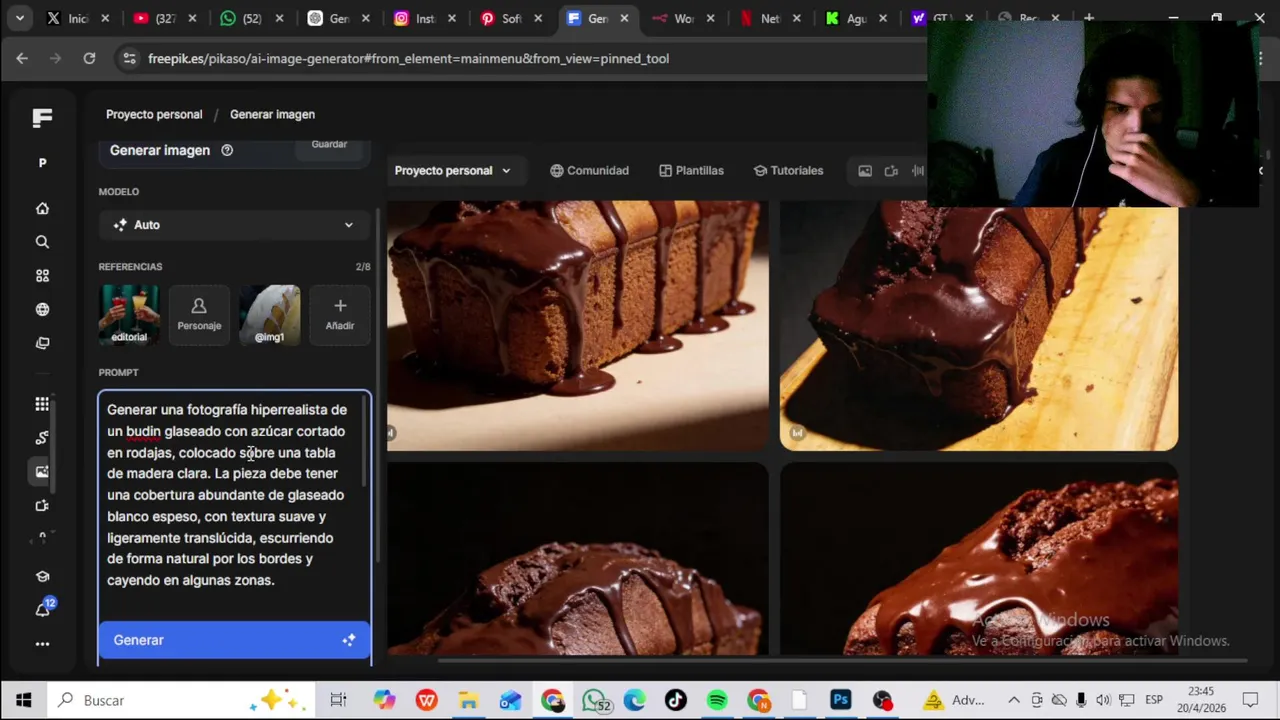This screenshot has height=720, width=1280.
Task: Click the Freepik logo icon
Action: click(x=42, y=118)
